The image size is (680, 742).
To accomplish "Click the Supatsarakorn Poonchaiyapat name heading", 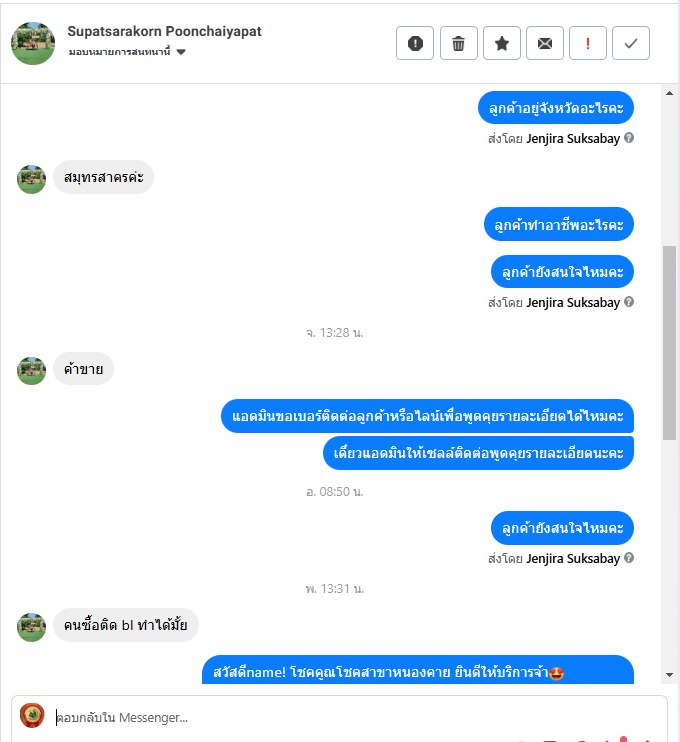I will [164, 31].
